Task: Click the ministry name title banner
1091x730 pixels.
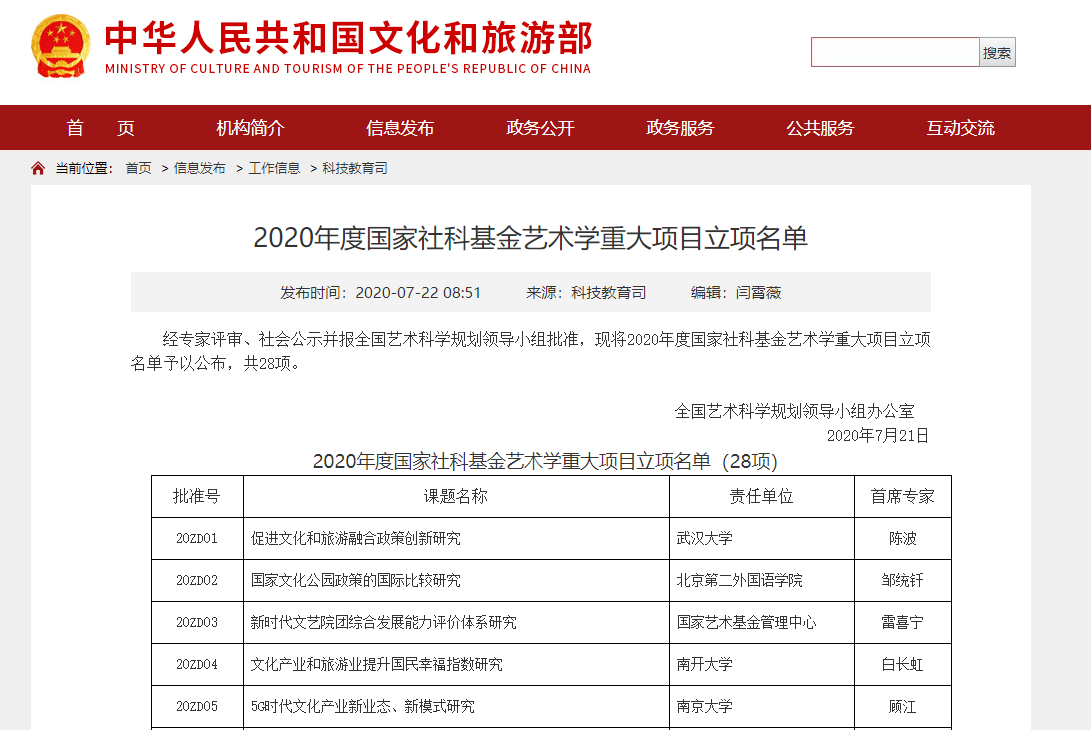Action: click(x=348, y=46)
